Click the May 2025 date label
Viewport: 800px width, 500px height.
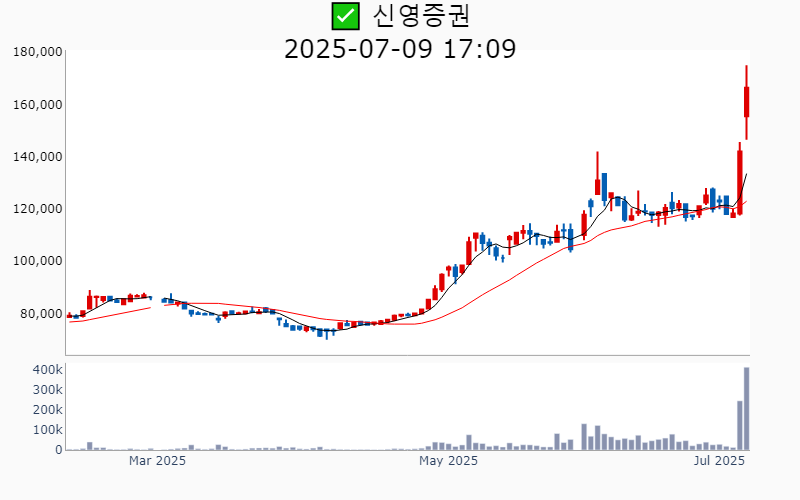(448, 461)
